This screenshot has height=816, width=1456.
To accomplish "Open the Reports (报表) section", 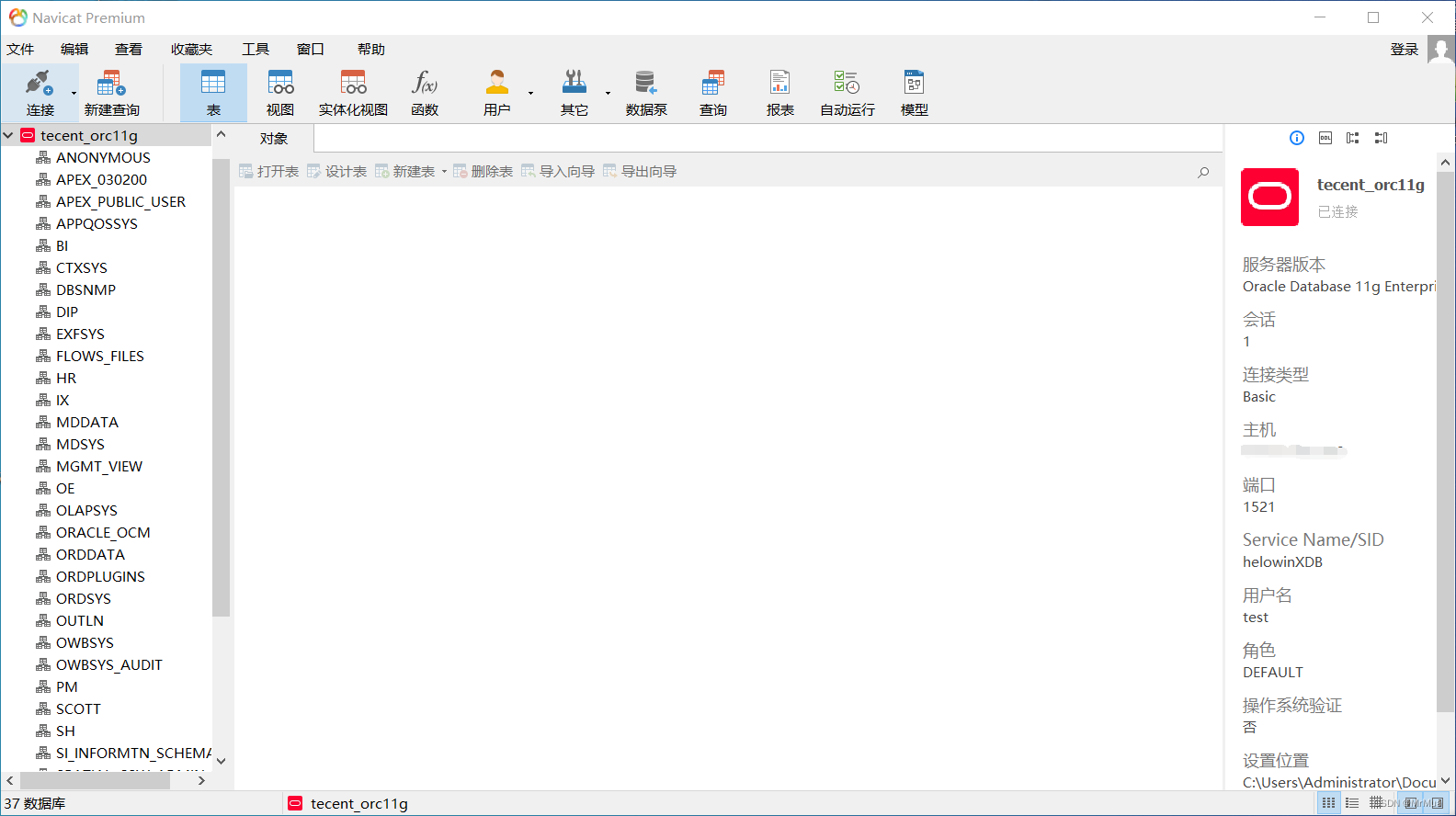I will [780, 93].
